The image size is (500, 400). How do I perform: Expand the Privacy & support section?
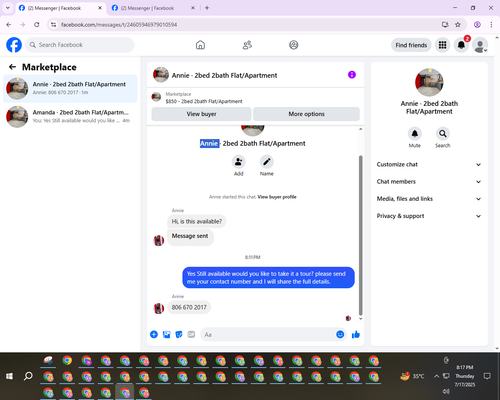pyautogui.click(x=429, y=216)
